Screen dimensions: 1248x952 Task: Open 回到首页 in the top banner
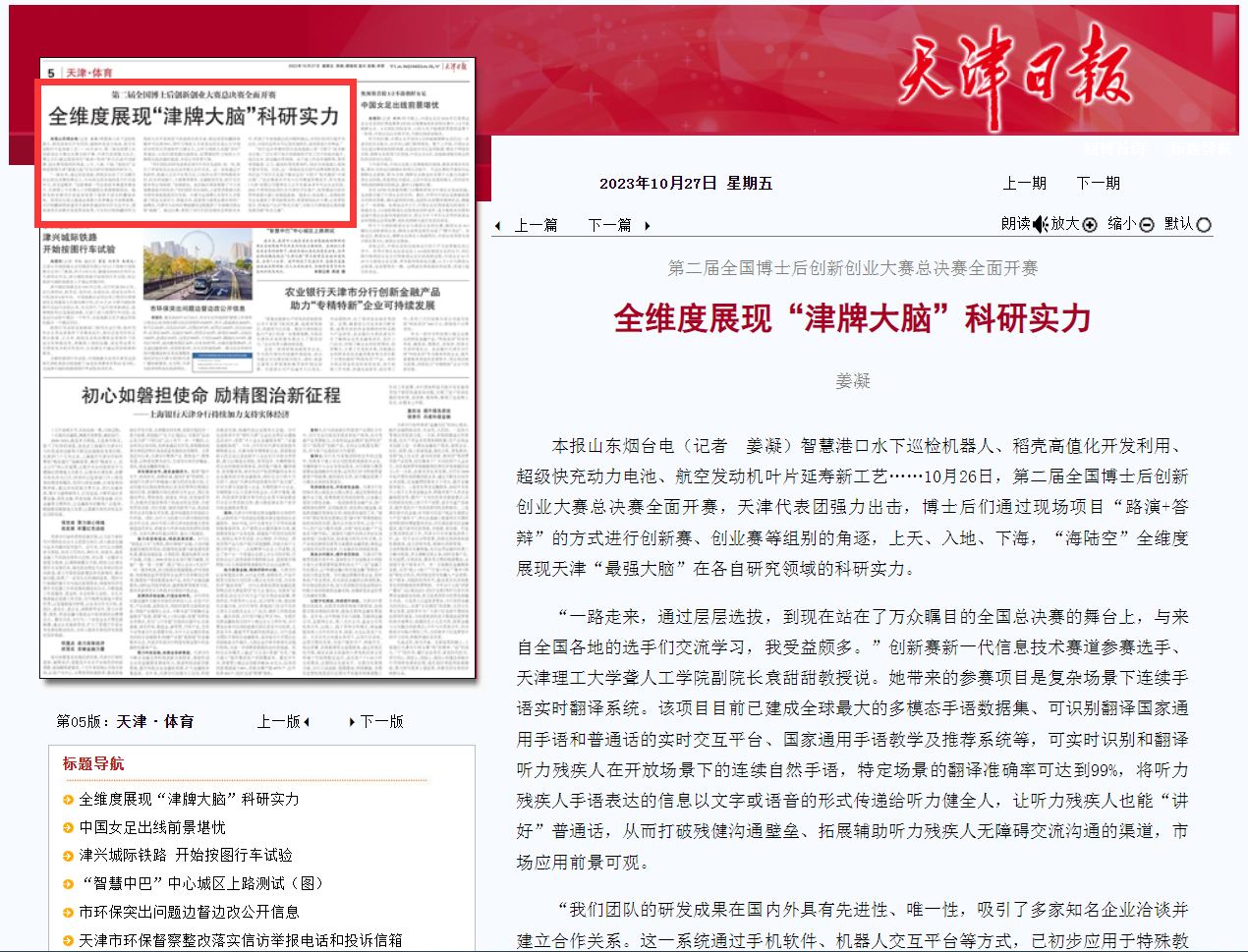tap(1113, 149)
